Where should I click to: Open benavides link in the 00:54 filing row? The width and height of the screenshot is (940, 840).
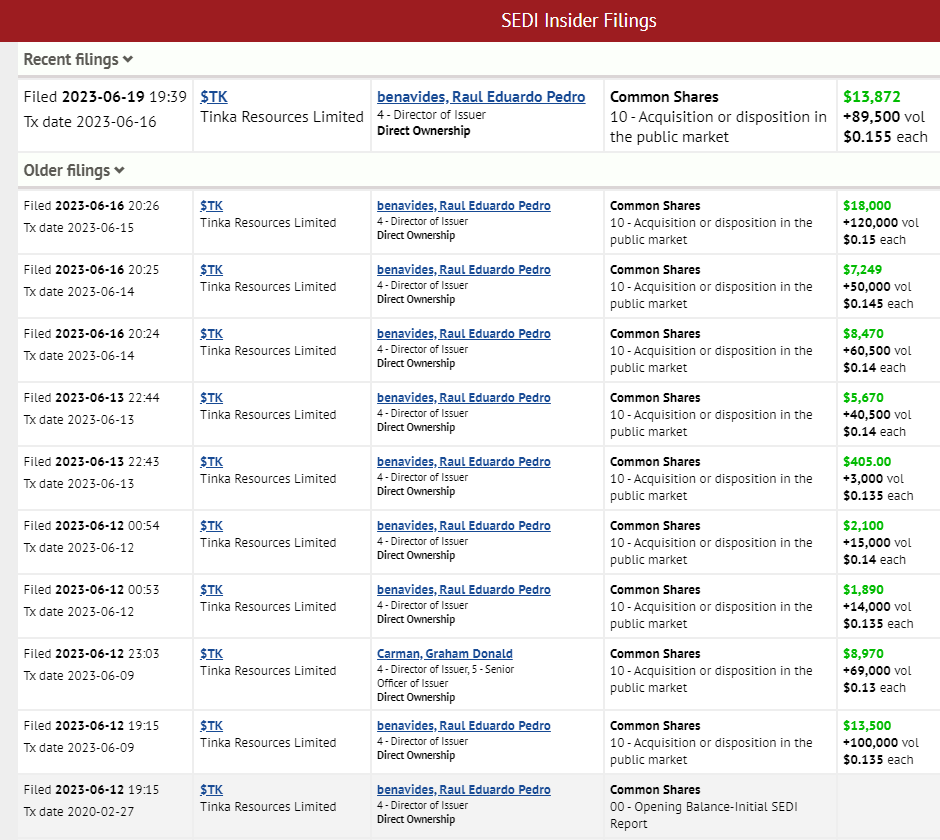point(463,526)
